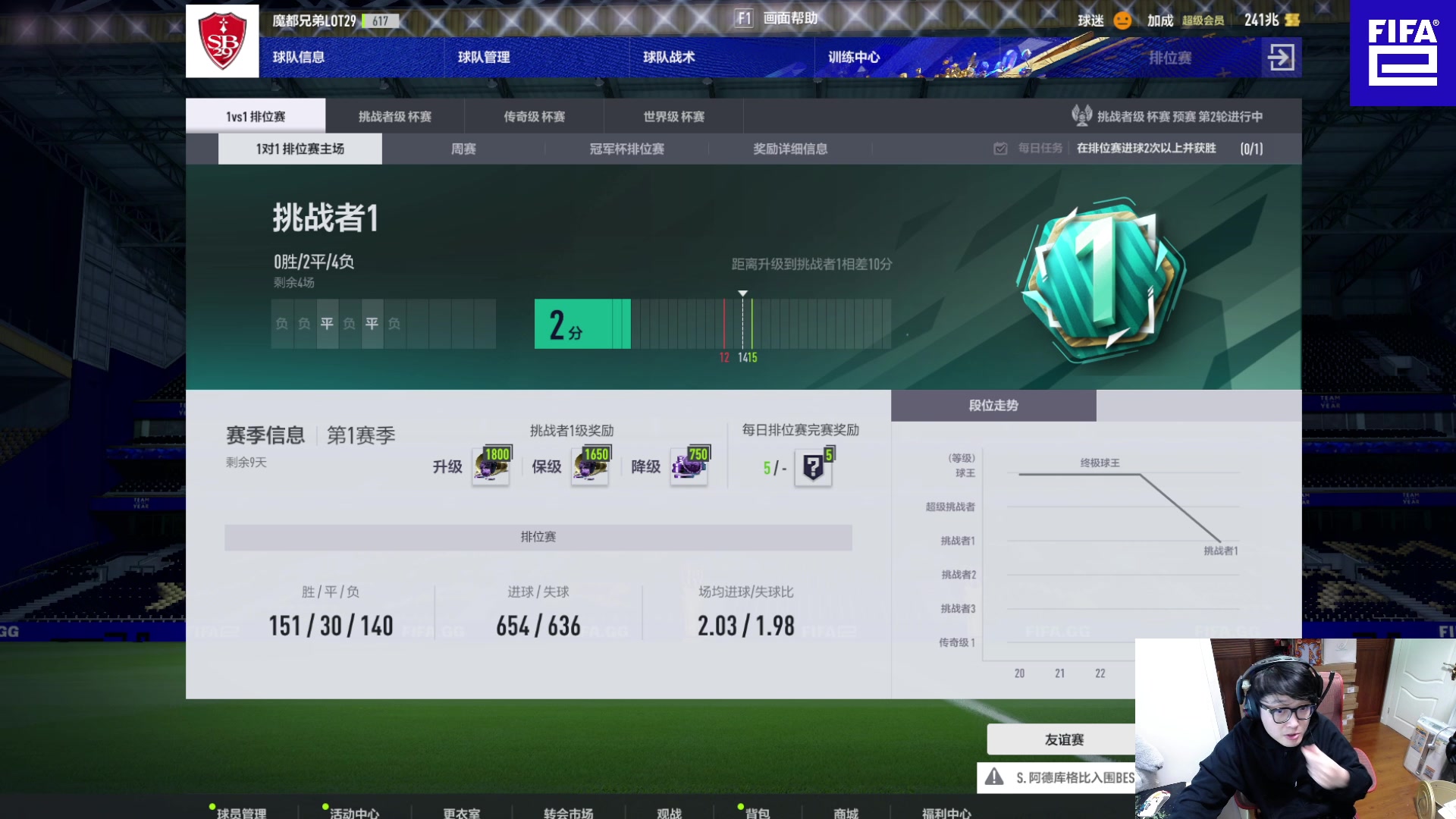Click the 0胜/2平/4负 record text

(x=314, y=262)
